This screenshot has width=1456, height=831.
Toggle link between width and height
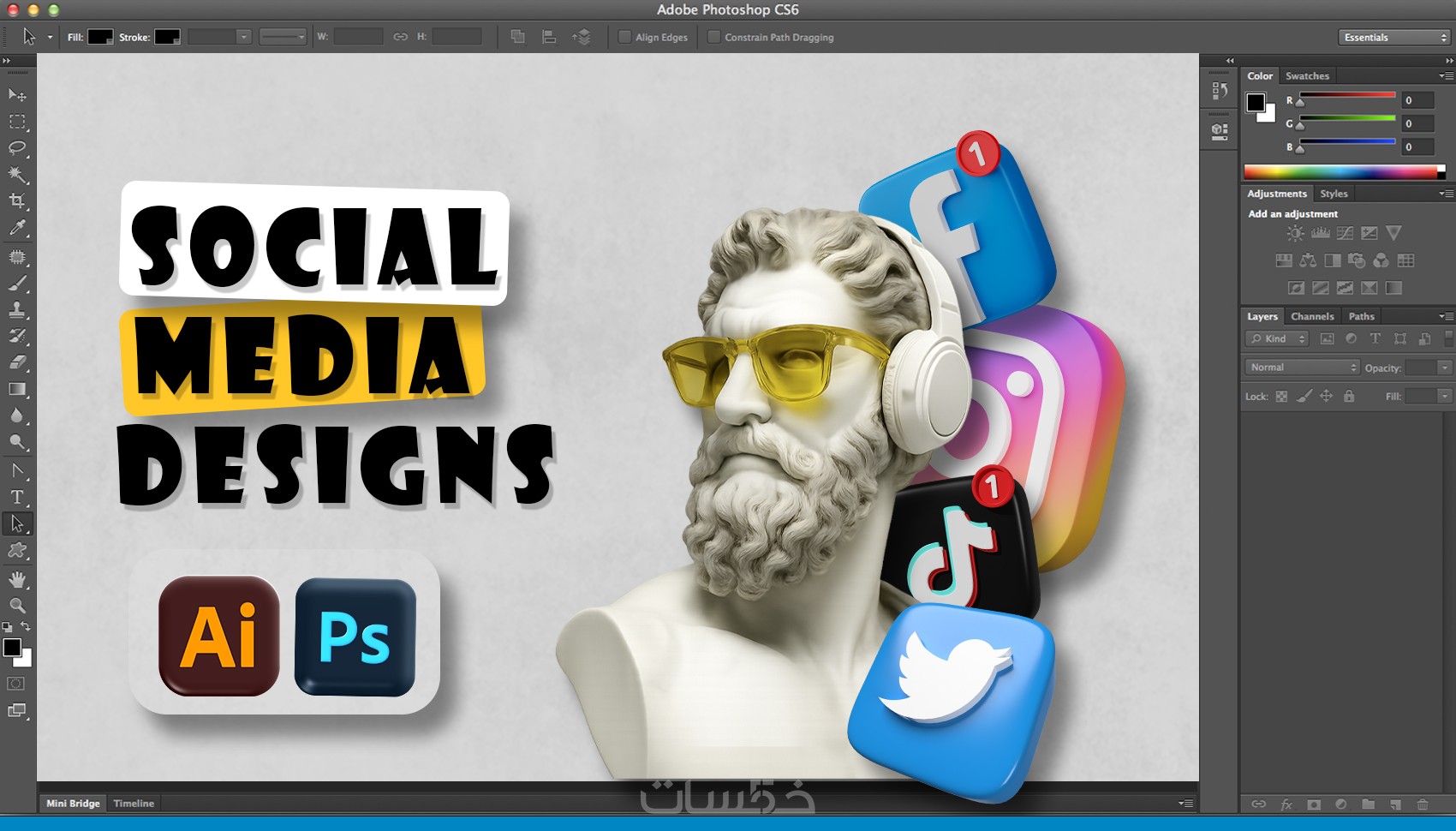pyautogui.click(x=400, y=37)
